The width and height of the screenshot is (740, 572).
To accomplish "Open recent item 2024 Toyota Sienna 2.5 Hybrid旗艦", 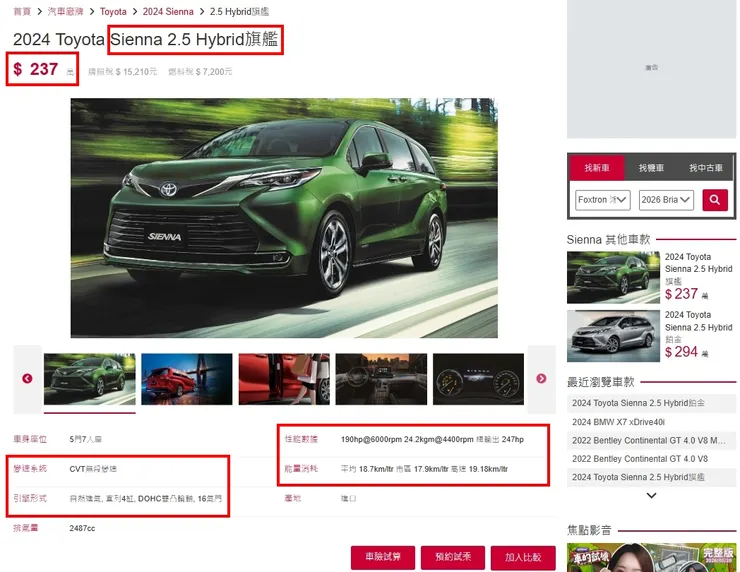I will coord(638,477).
